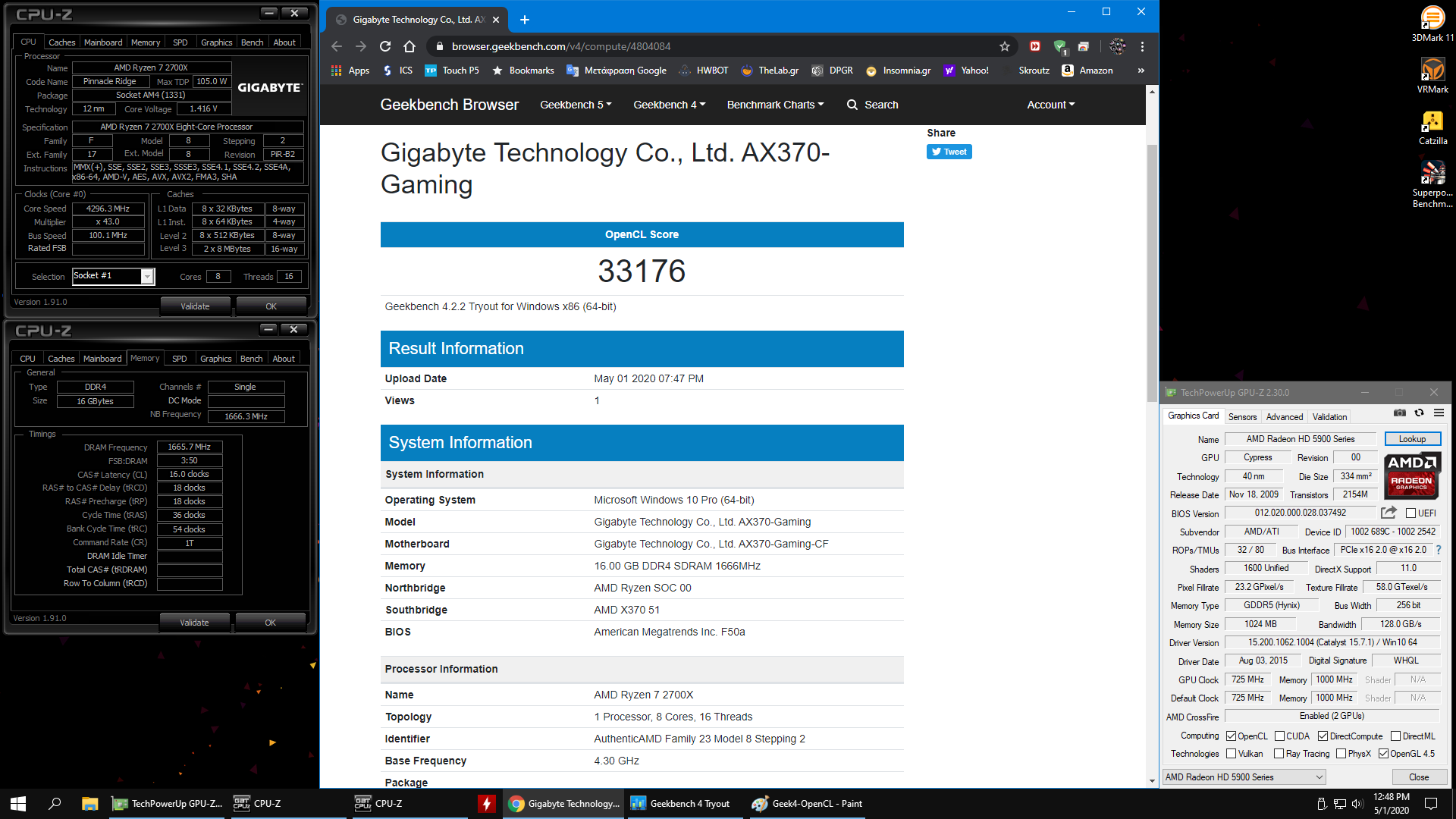
Task: Switch to Mainboard tab in upper CPU-Z
Action: point(103,42)
